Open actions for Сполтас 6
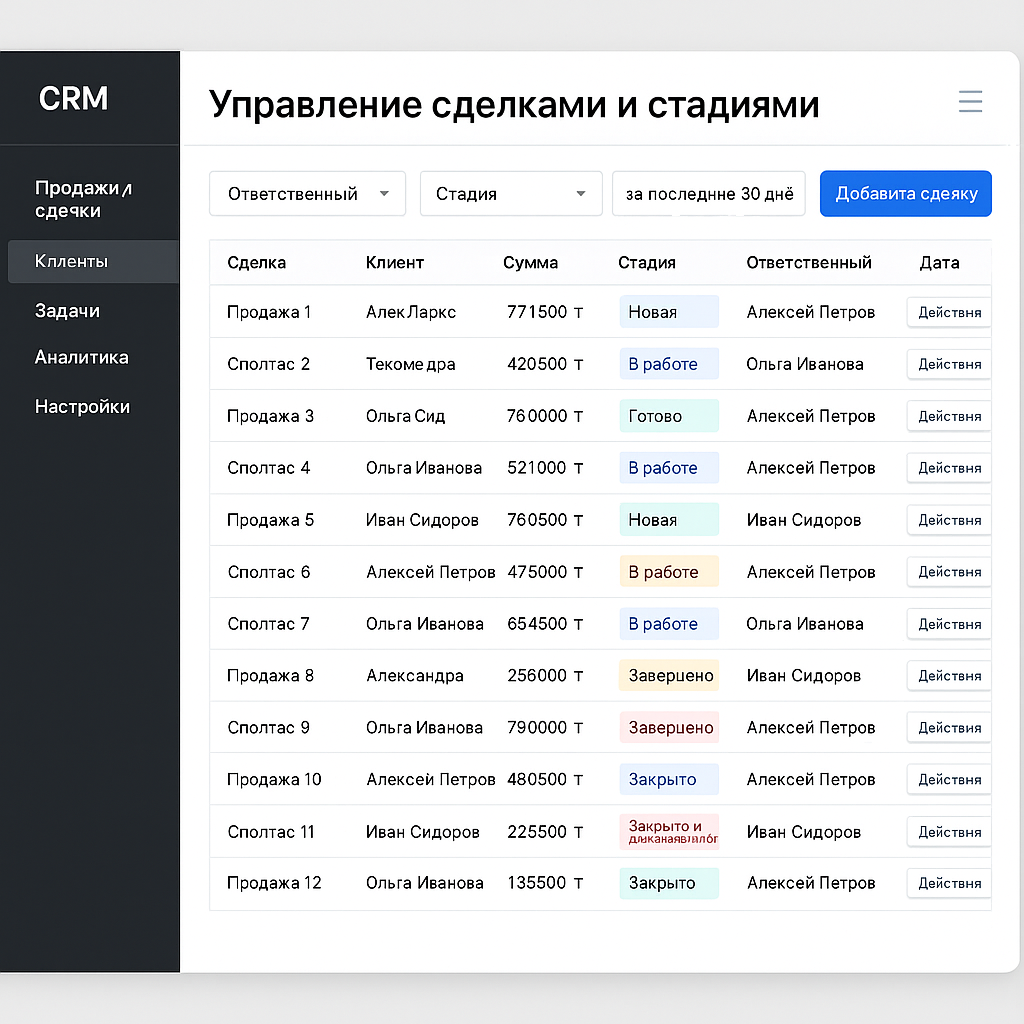 tap(949, 572)
